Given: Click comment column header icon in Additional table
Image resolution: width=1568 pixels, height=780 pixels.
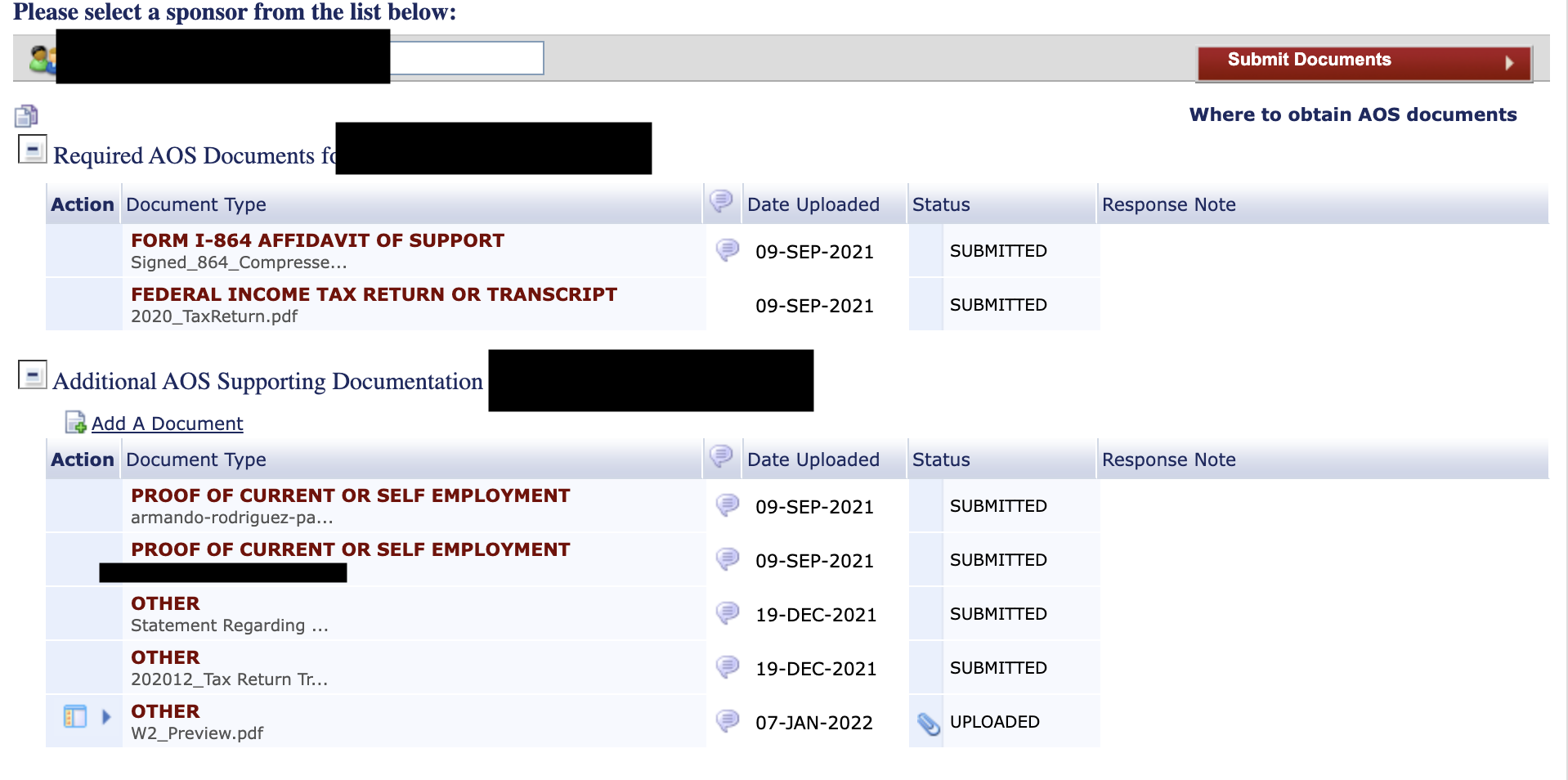Looking at the screenshot, I should (x=721, y=455).
